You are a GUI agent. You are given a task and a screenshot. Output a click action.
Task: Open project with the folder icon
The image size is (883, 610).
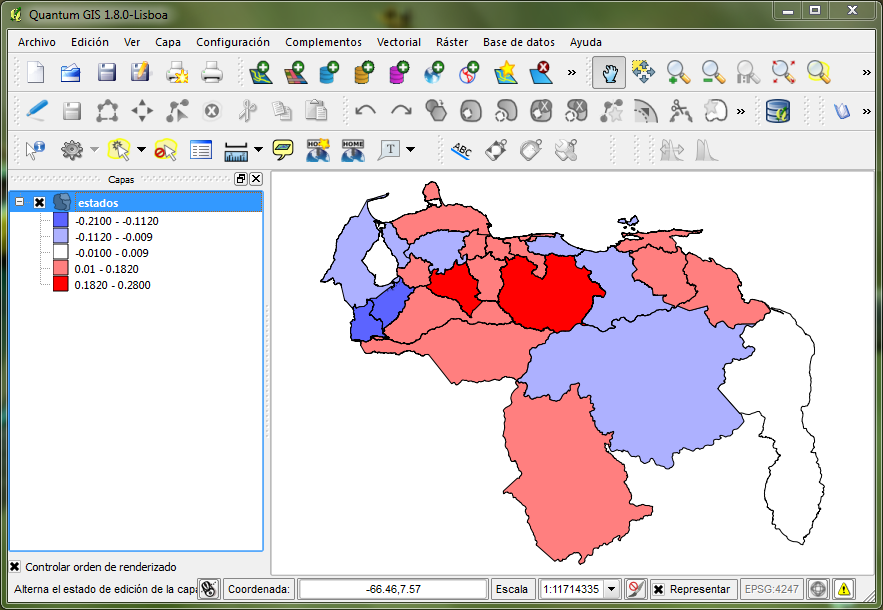coord(70,73)
